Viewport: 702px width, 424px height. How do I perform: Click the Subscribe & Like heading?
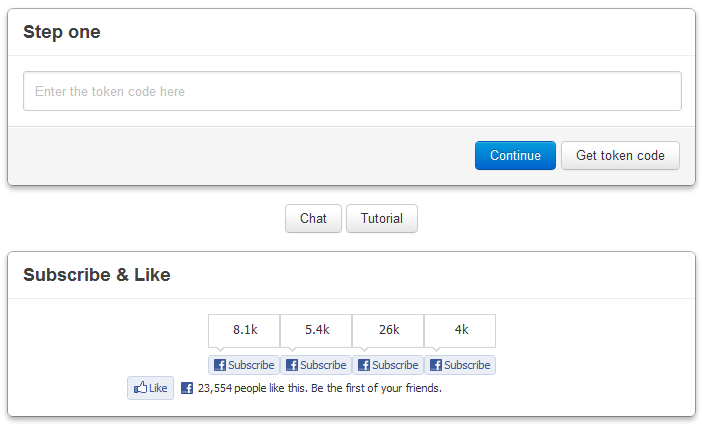(x=97, y=275)
